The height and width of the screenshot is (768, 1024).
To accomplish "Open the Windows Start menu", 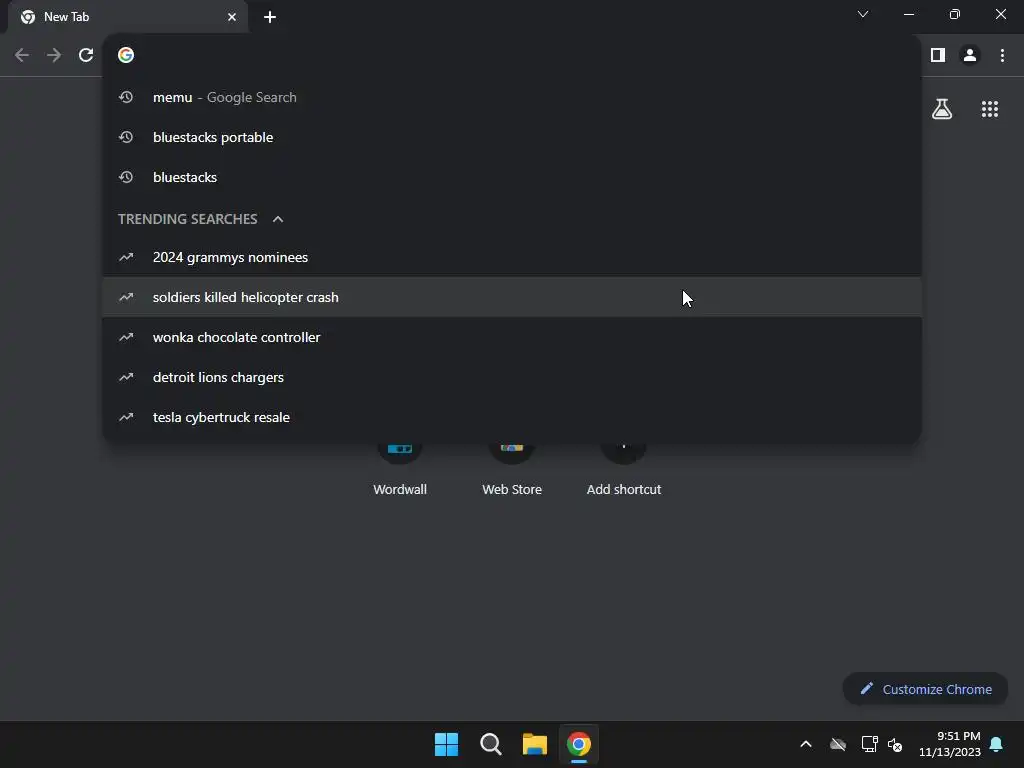I will tap(447, 744).
